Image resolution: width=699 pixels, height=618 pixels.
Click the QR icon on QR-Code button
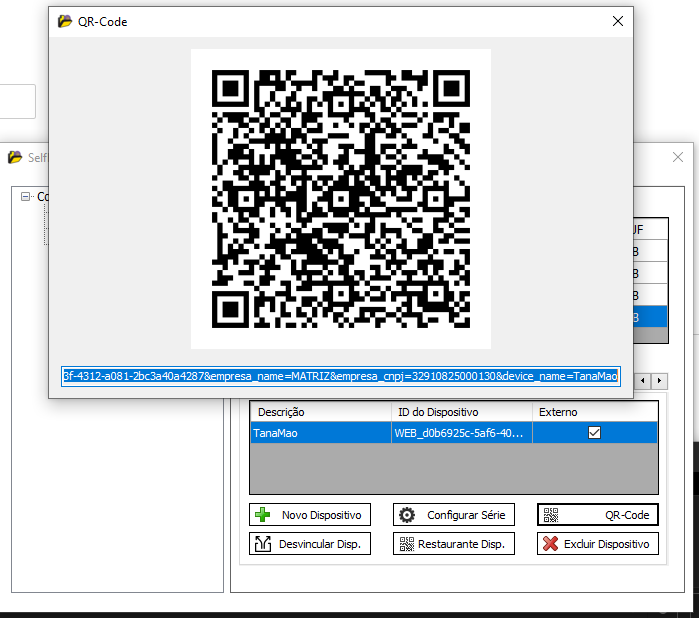tap(551, 515)
